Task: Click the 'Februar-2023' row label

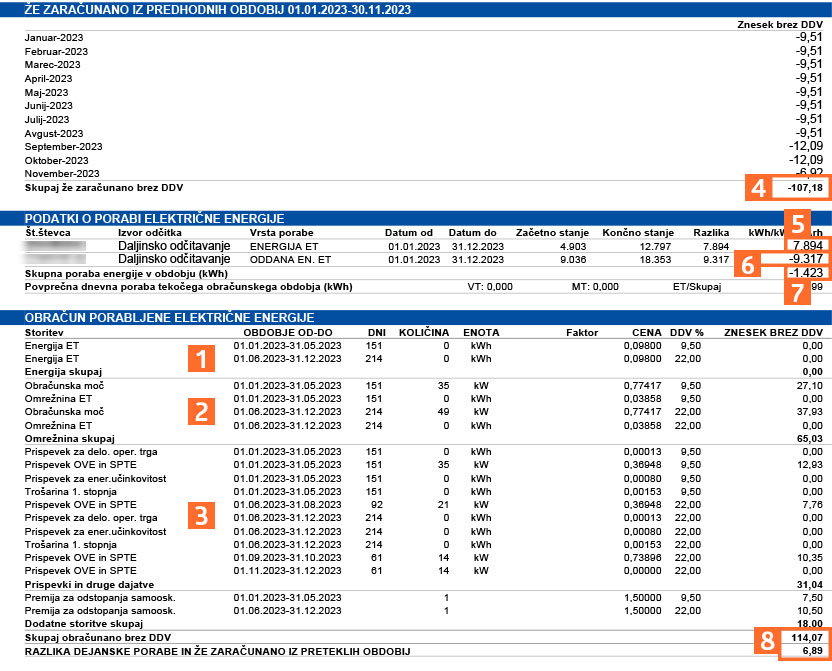Action: (x=56, y=51)
